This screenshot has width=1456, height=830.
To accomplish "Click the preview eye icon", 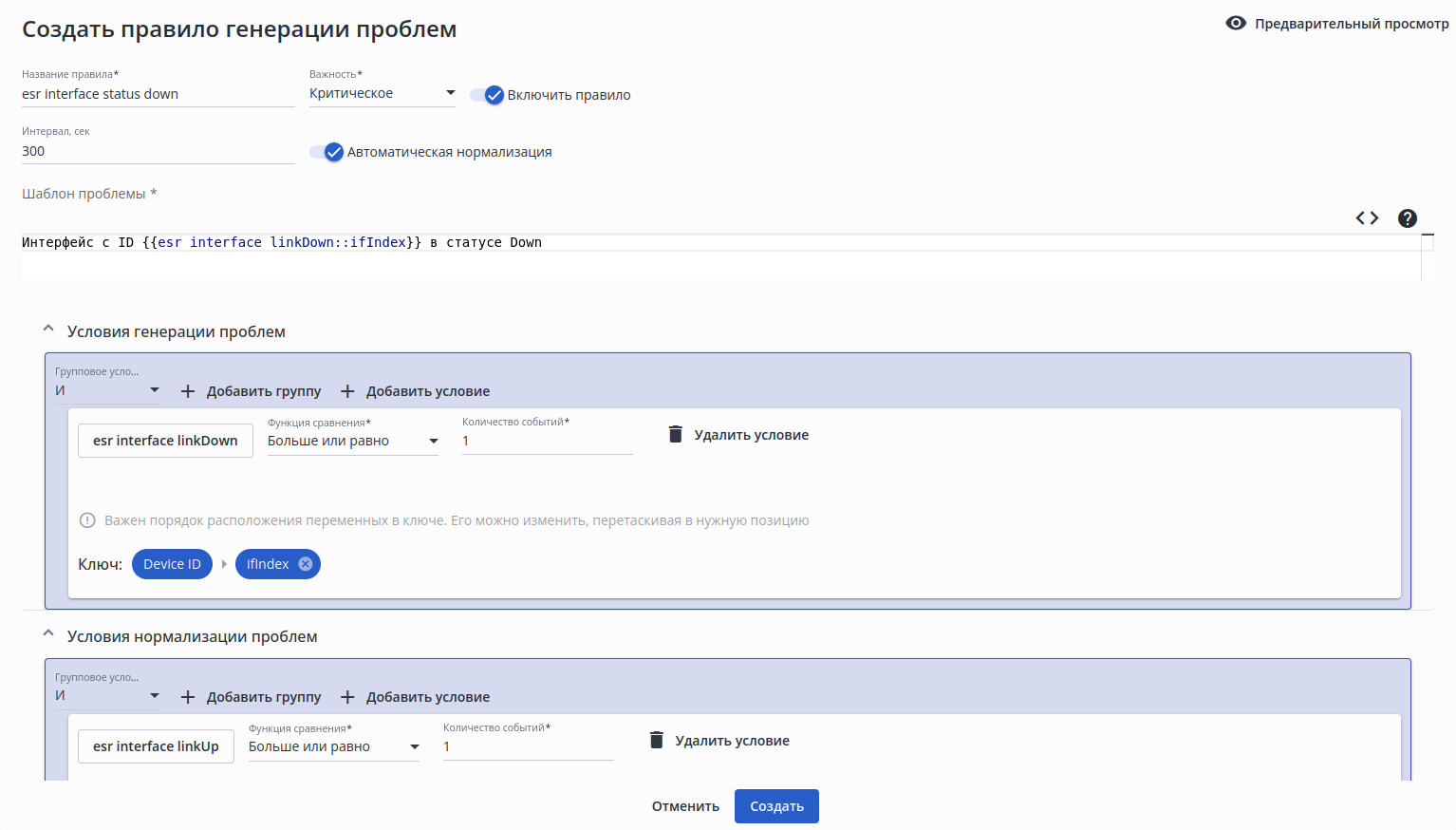I will pyautogui.click(x=1236, y=23).
